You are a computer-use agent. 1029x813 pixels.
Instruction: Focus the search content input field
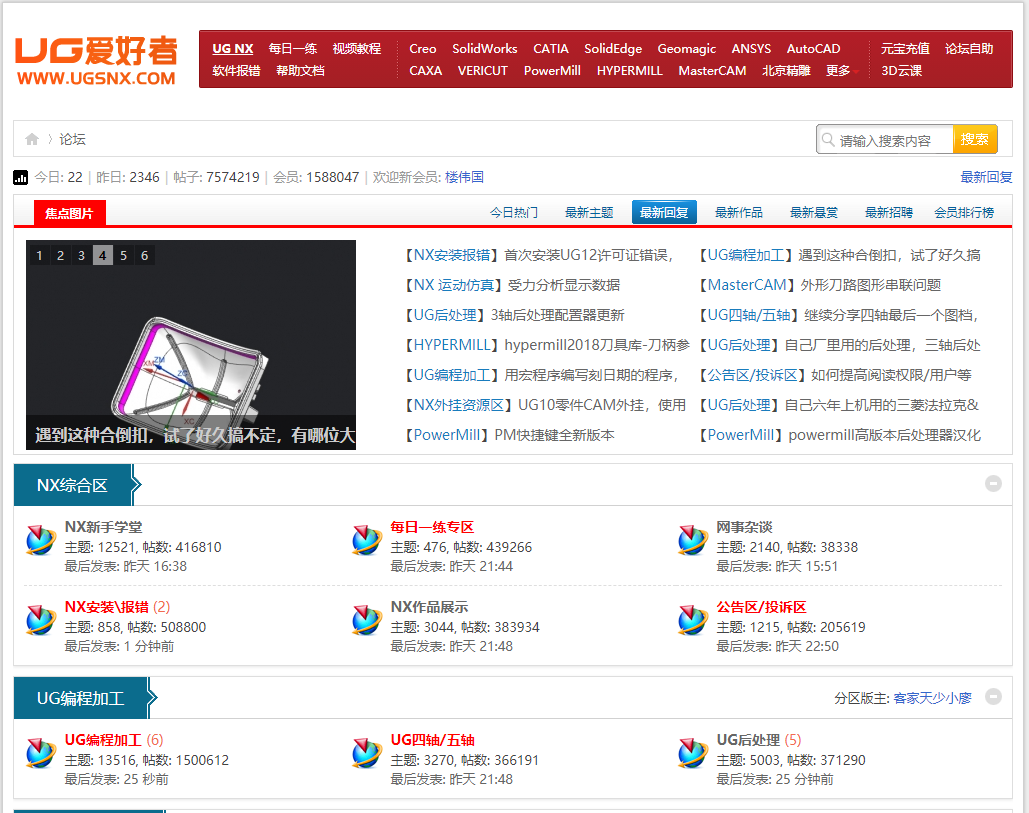(x=885, y=140)
